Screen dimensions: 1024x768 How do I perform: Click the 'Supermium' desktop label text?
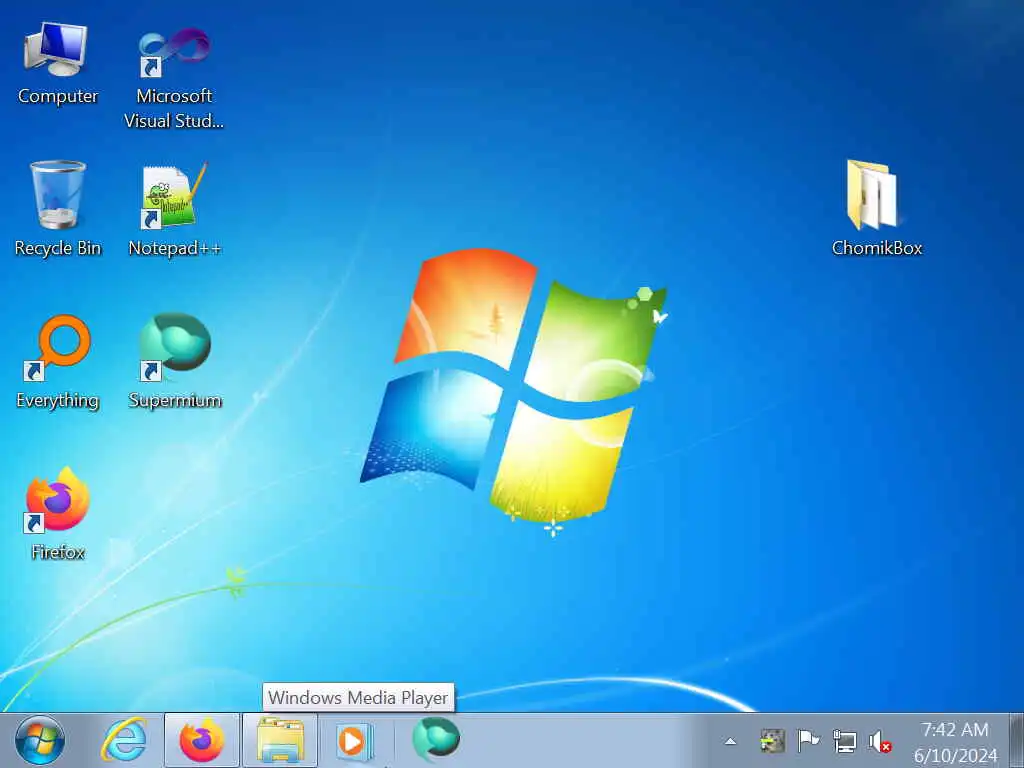tap(175, 400)
